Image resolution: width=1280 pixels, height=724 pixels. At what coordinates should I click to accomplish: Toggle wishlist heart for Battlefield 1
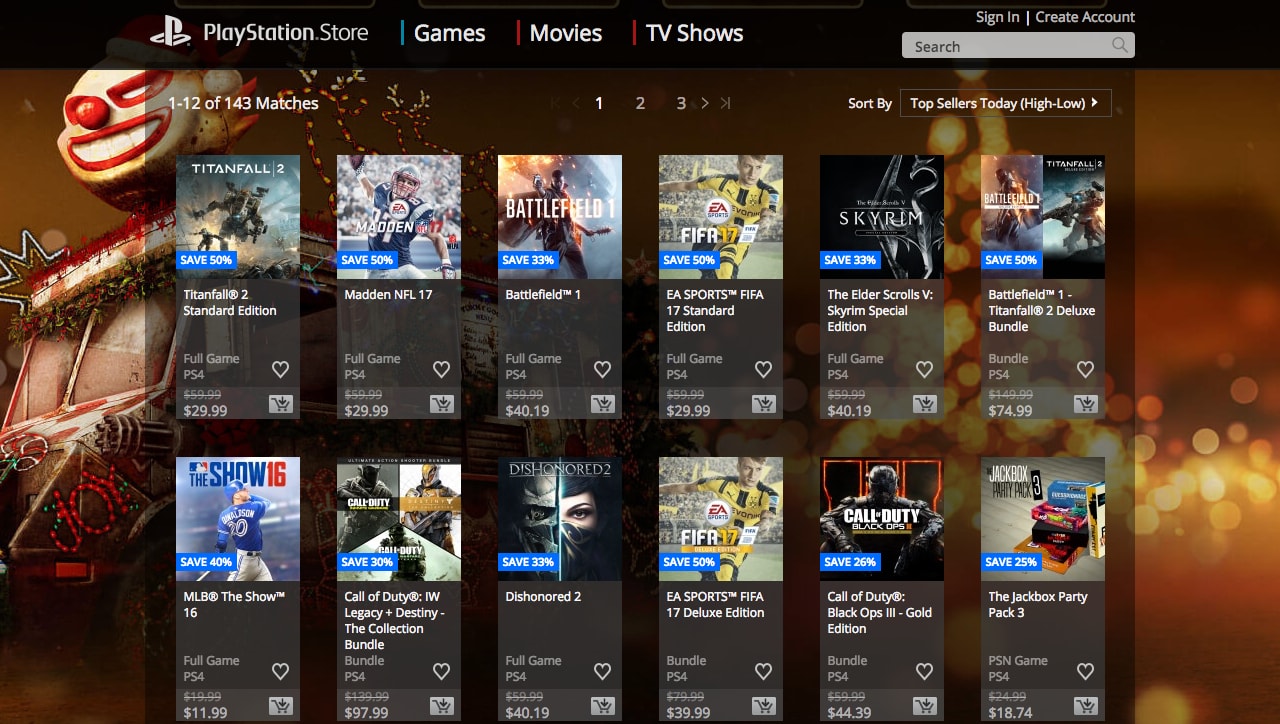602,369
